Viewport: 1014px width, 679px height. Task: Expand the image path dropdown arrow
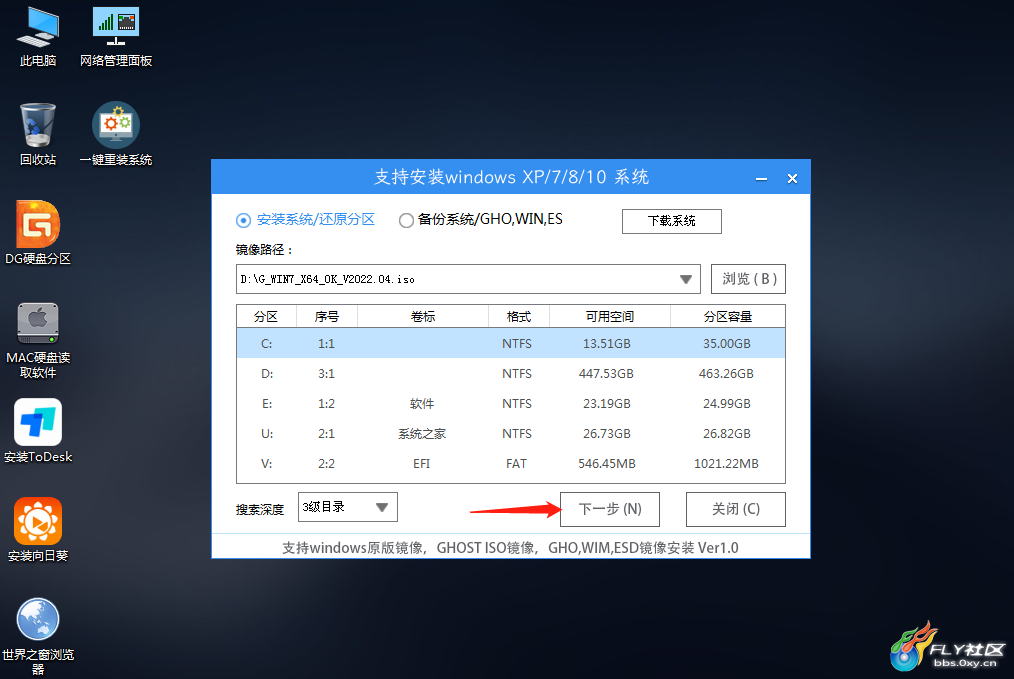pos(685,279)
